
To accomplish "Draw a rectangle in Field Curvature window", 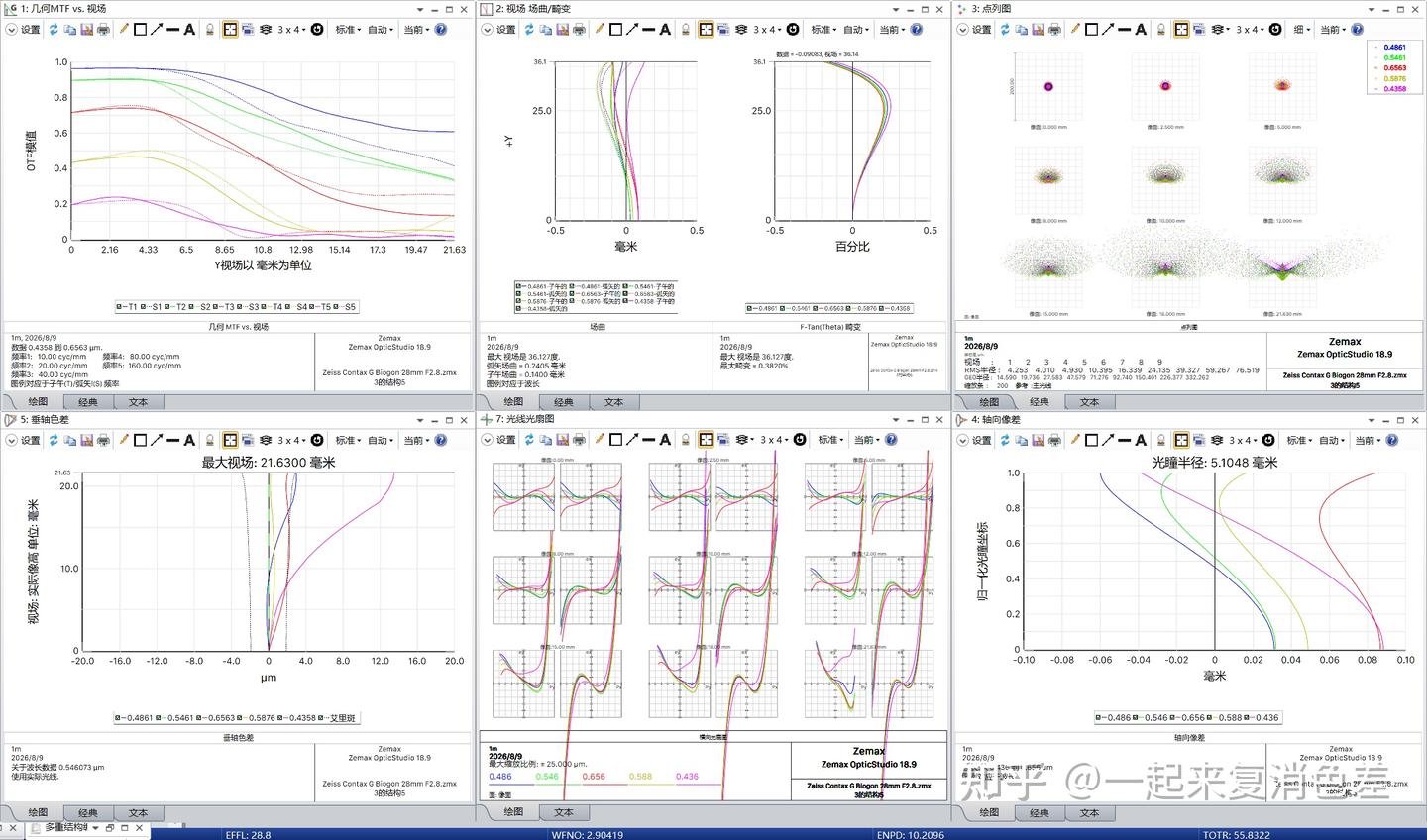I will pos(615,30).
